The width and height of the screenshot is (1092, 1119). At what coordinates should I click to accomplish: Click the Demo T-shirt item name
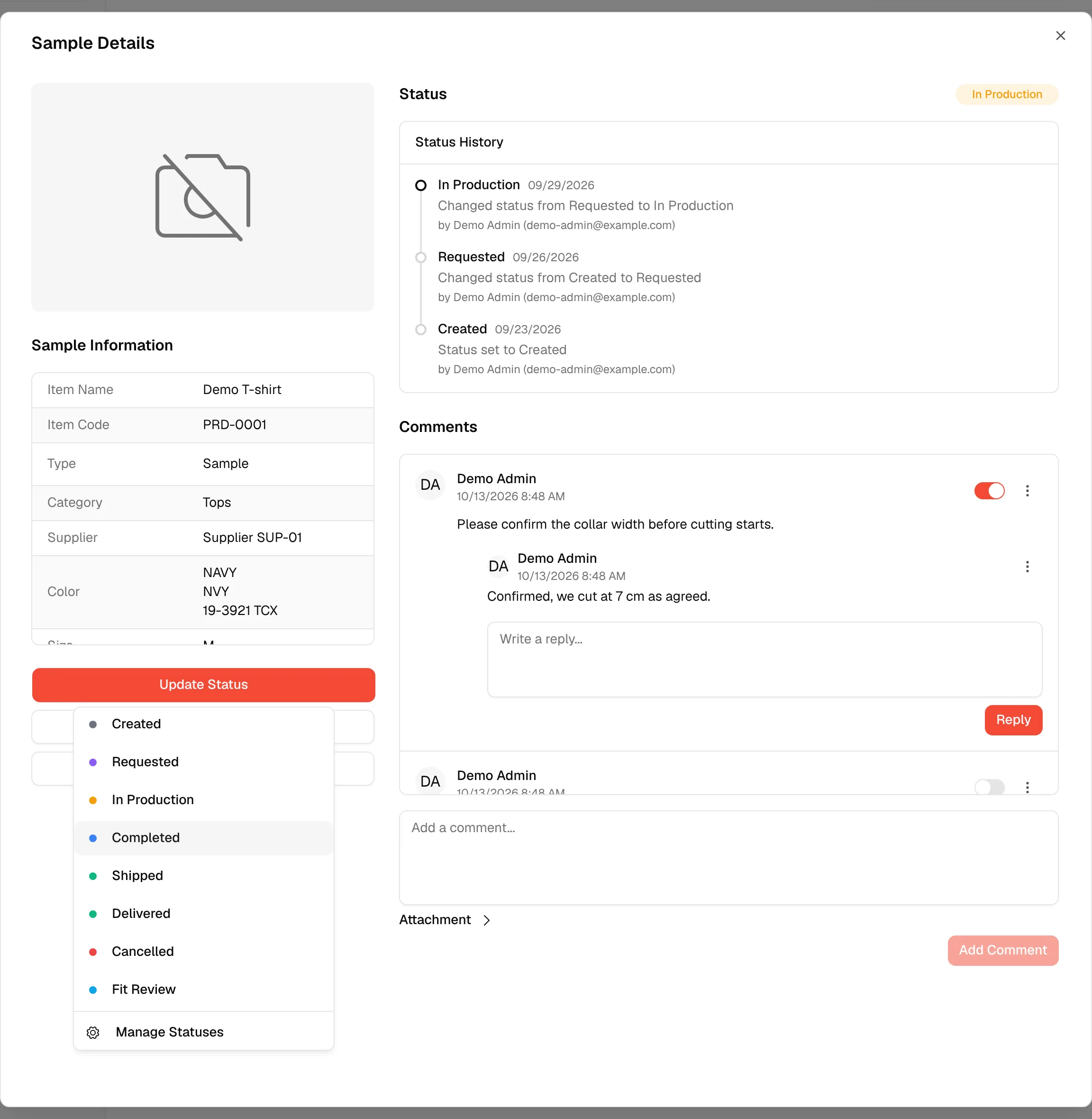(241, 390)
